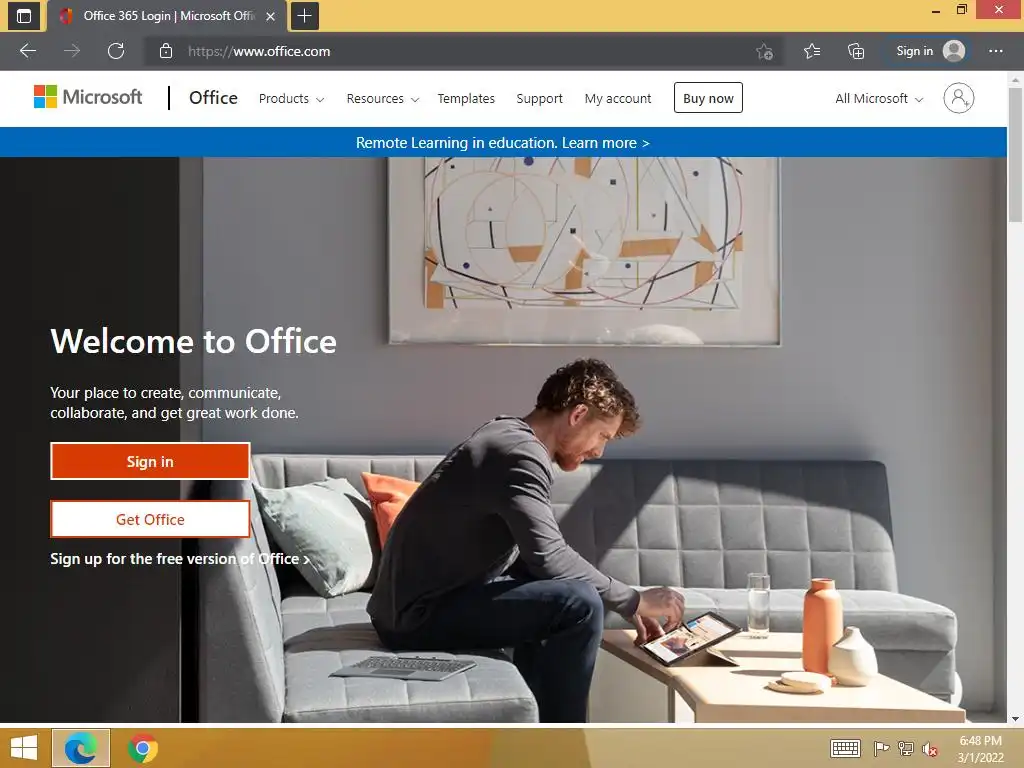Viewport: 1024px width, 768px height.
Task: Open My account in the navigation
Action: coord(618,99)
